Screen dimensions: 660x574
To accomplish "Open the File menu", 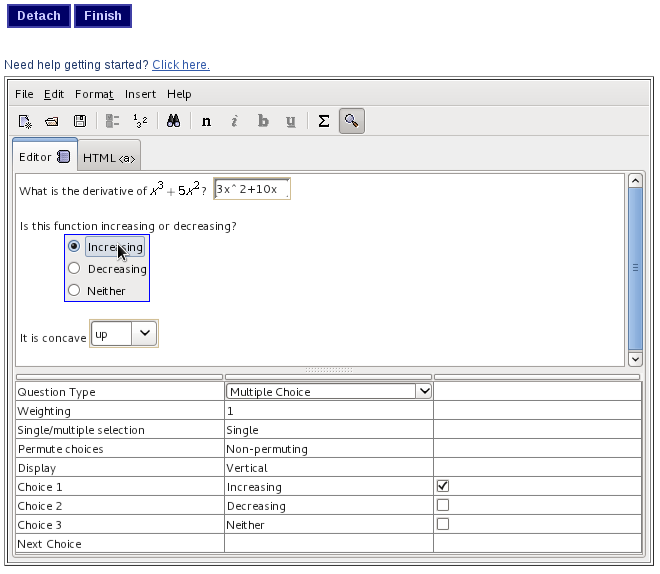I will click(x=24, y=94).
